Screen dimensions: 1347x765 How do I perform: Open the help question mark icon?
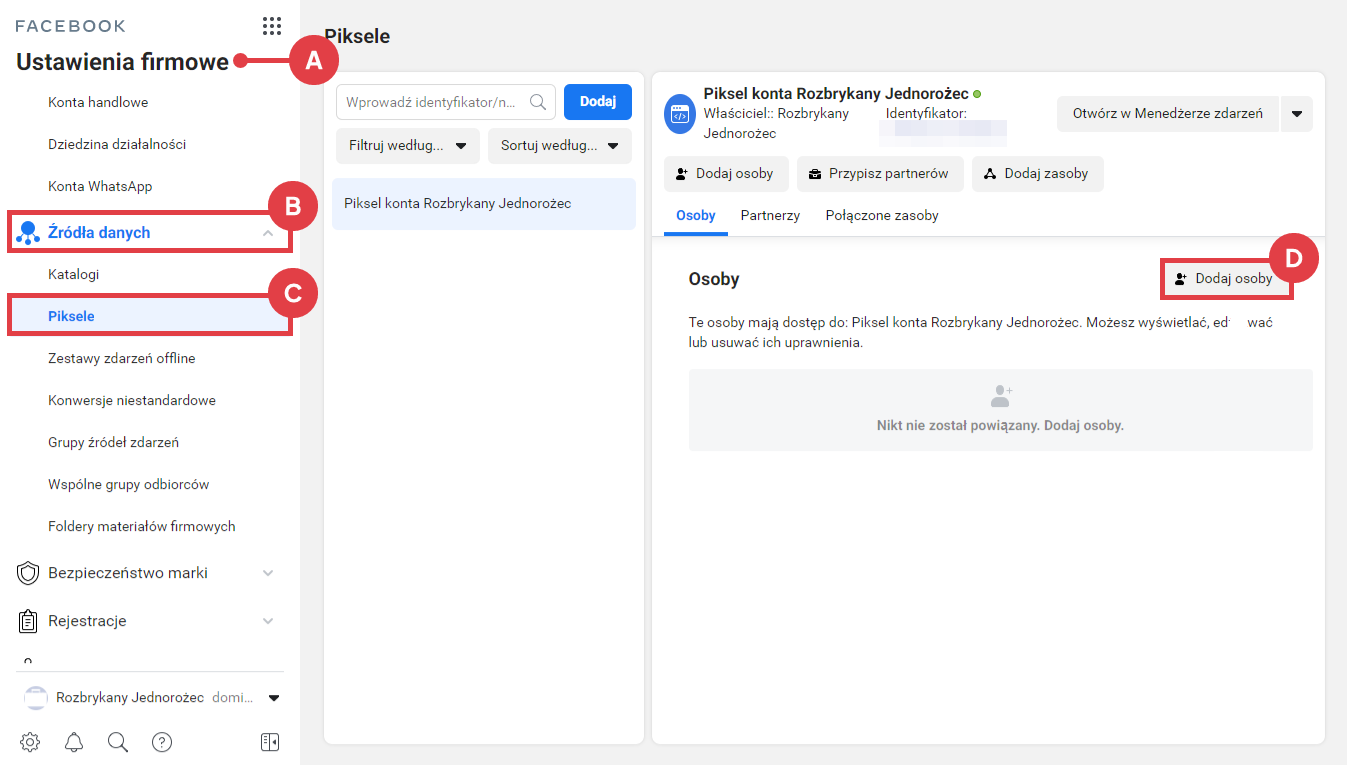tap(162, 741)
